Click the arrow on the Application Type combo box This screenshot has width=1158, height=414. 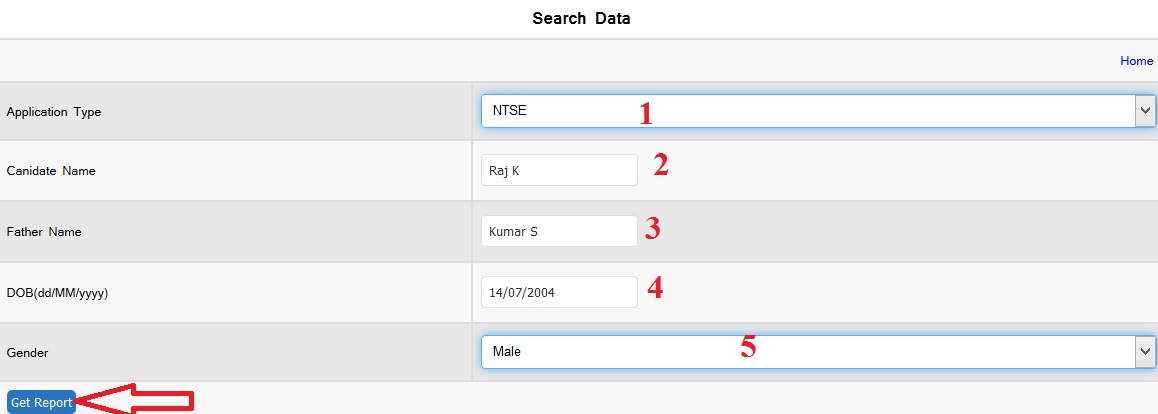pyautogui.click(x=1145, y=111)
